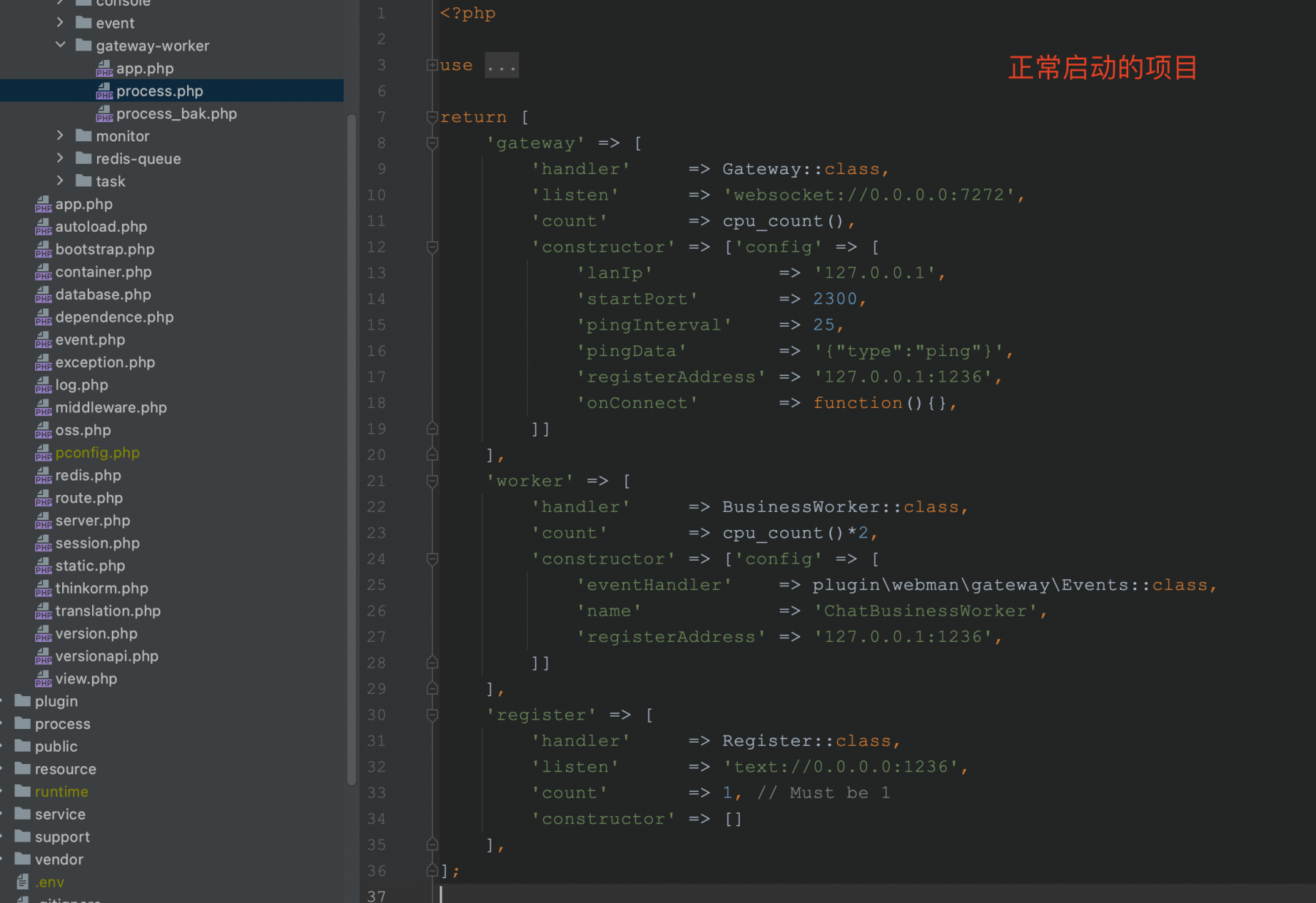Collapse constructor config fold at line 12
The image size is (1316, 903).
pos(432,247)
